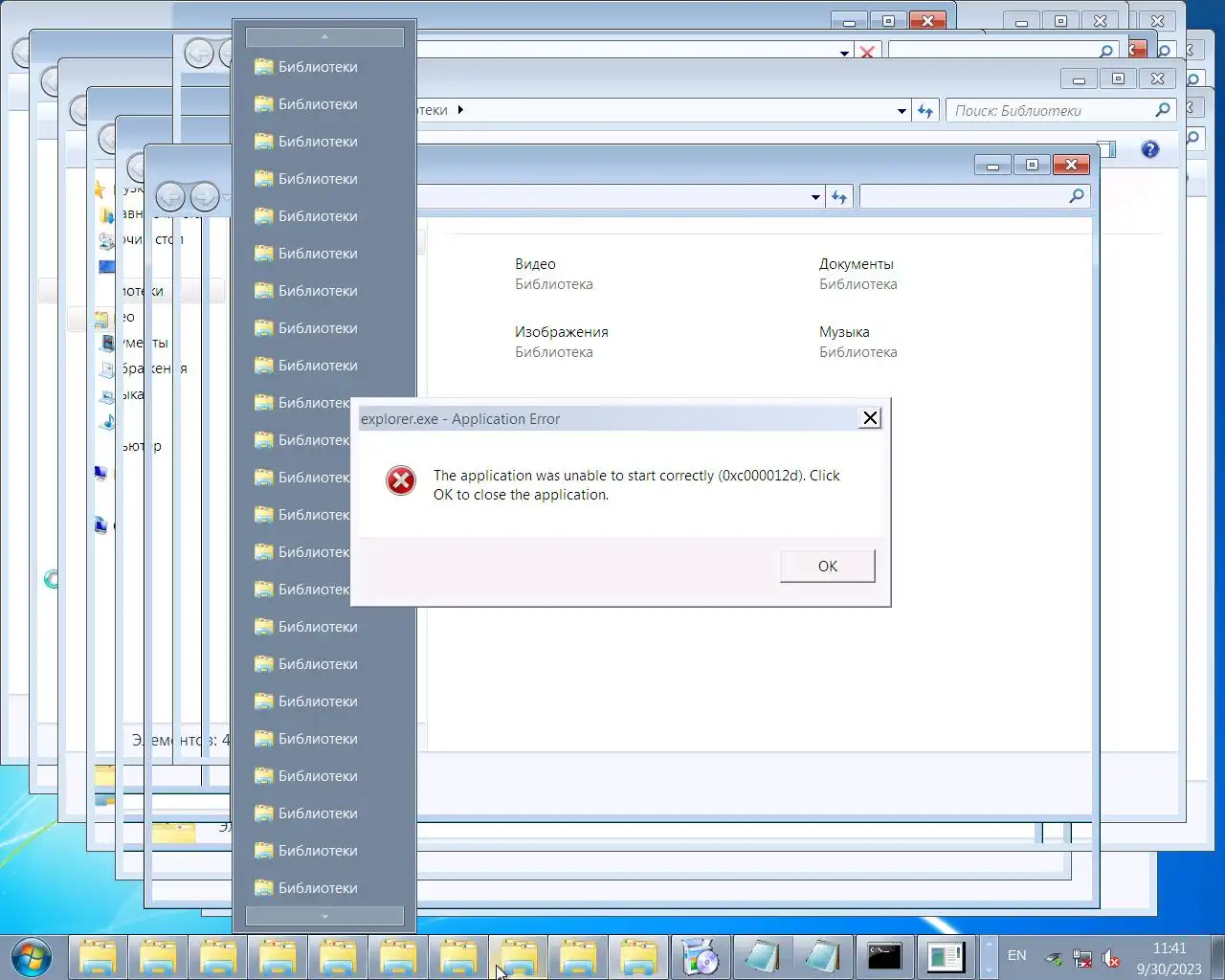Select the Downloads folder icon in rear navigation pane
The height and width of the screenshot is (980, 1225).
(107, 214)
